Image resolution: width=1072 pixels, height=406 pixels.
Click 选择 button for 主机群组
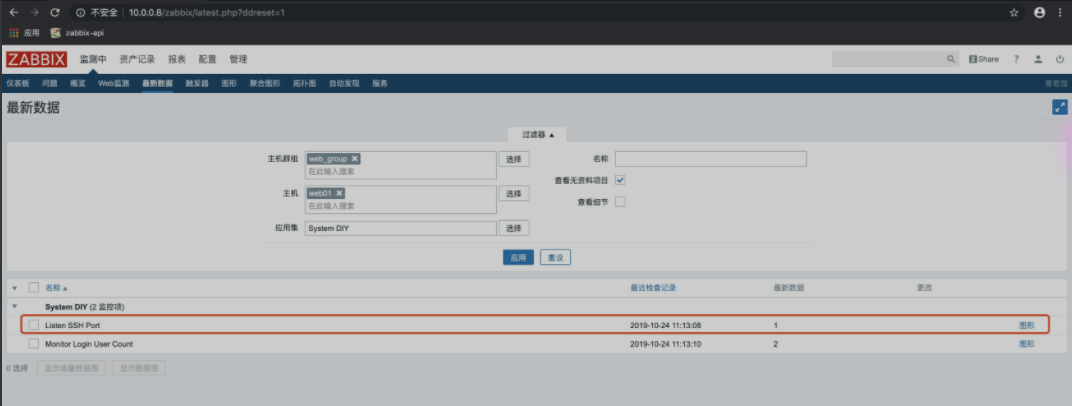point(514,159)
